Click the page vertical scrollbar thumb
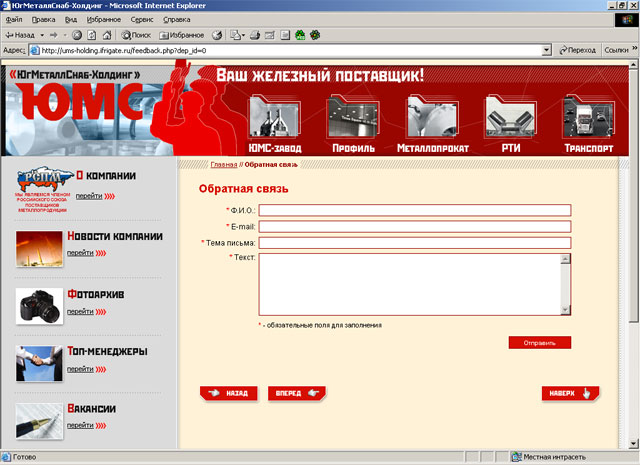 [x=633, y=195]
